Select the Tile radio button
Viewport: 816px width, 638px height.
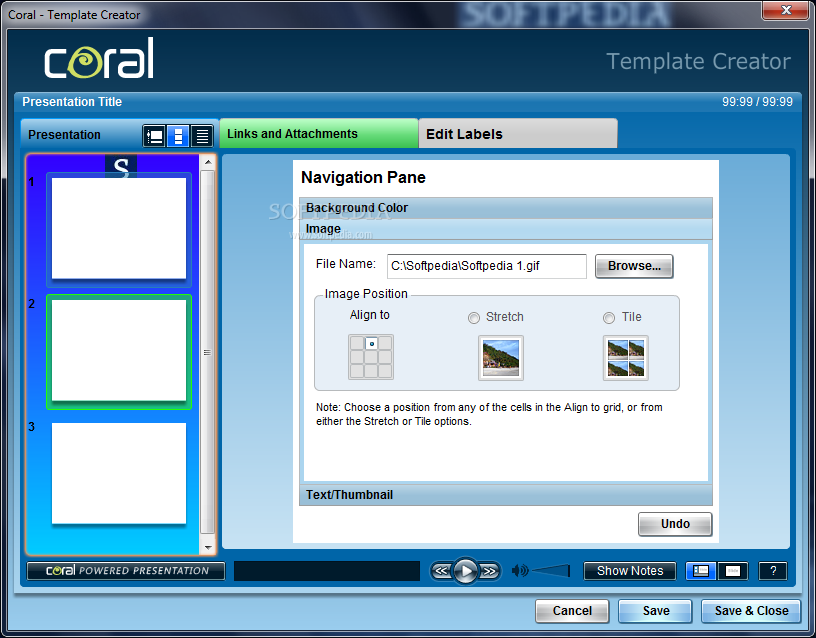(x=609, y=317)
